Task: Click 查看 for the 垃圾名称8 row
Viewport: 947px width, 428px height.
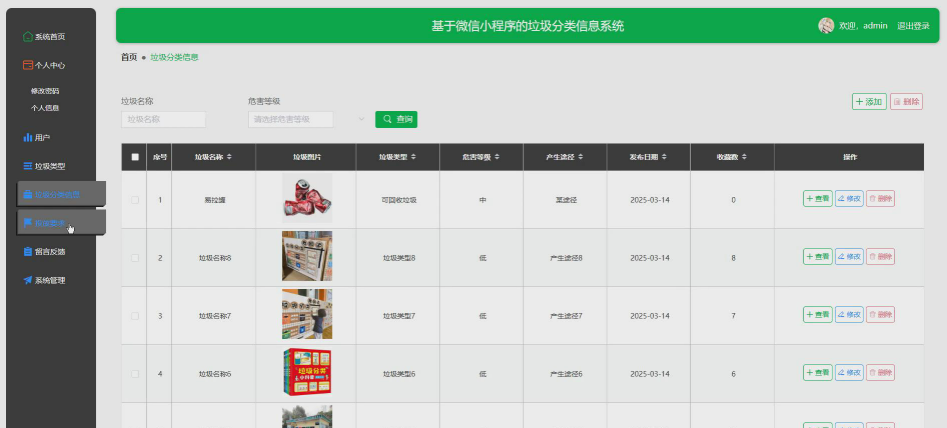Action: click(x=818, y=257)
